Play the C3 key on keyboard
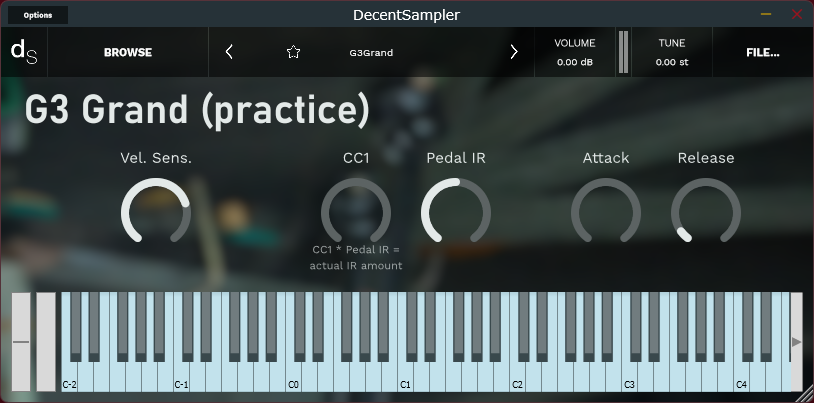814x403 pixels. [x=630, y=377]
